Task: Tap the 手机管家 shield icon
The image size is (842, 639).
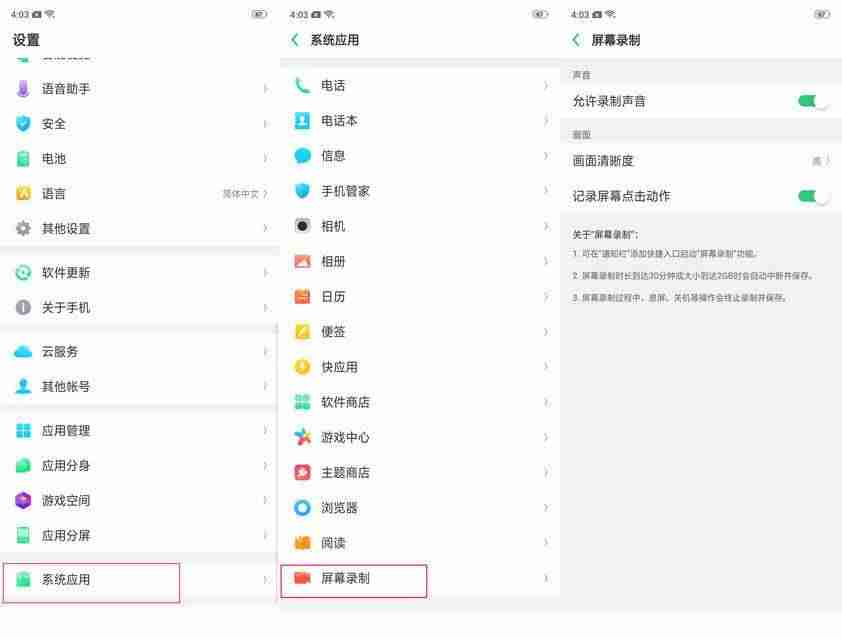Action: 302,191
